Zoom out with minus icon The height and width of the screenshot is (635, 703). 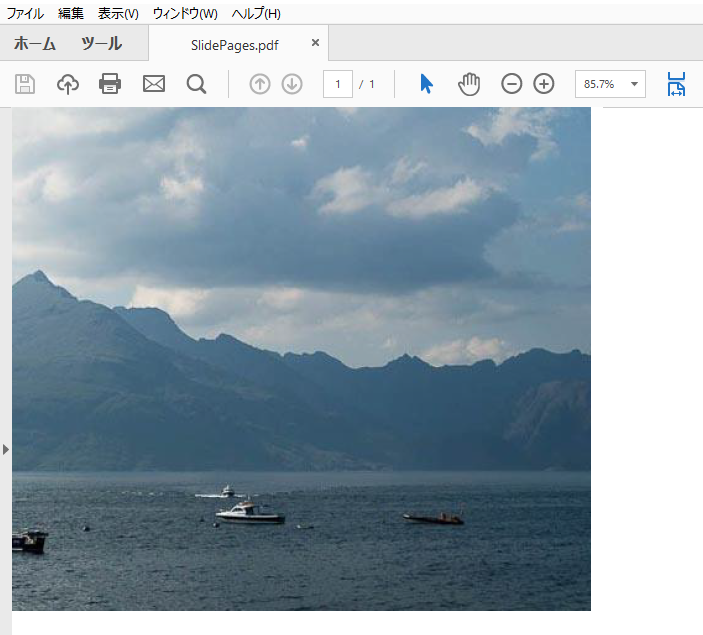click(512, 84)
